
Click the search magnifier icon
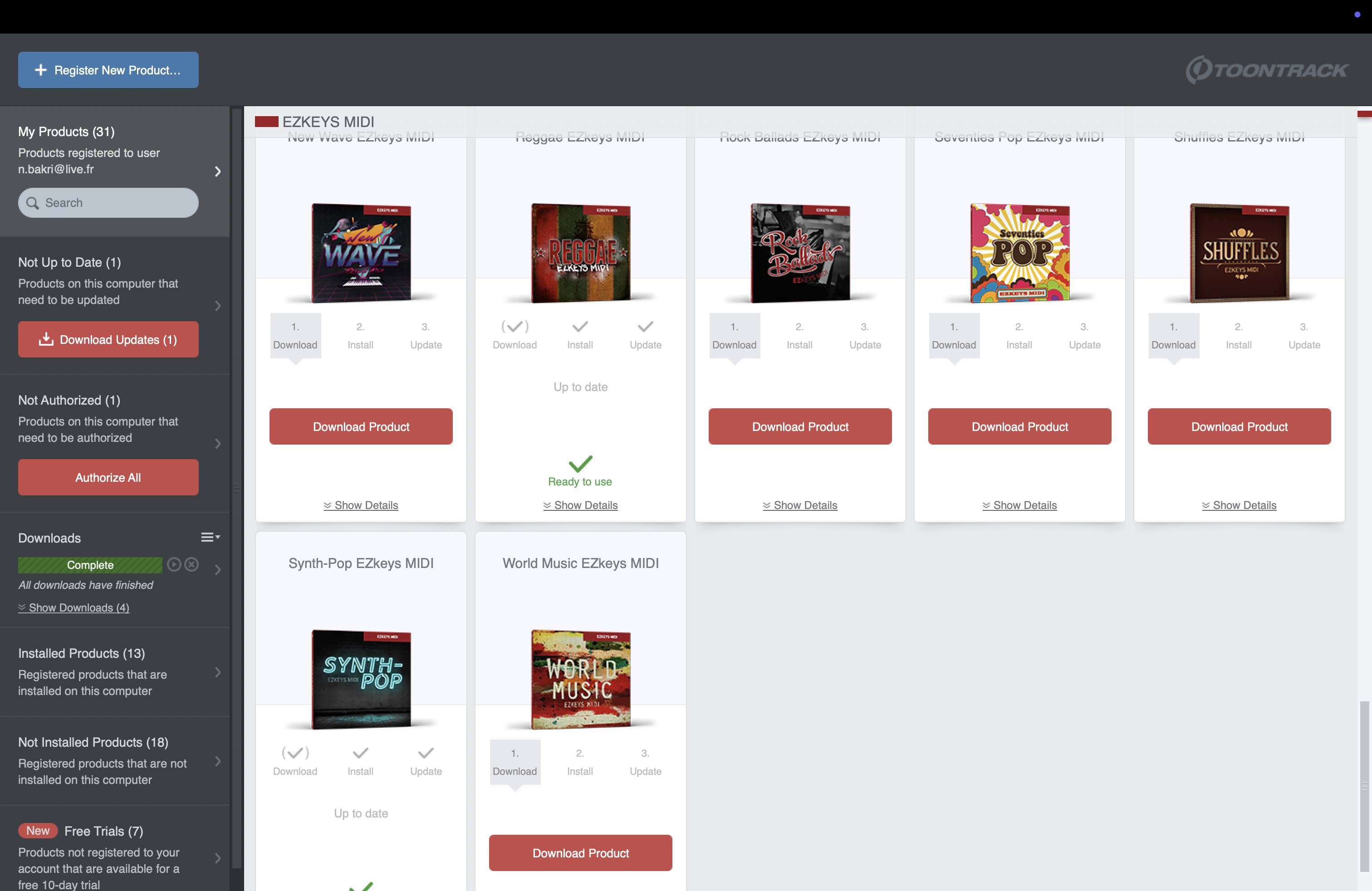pos(33,203)
